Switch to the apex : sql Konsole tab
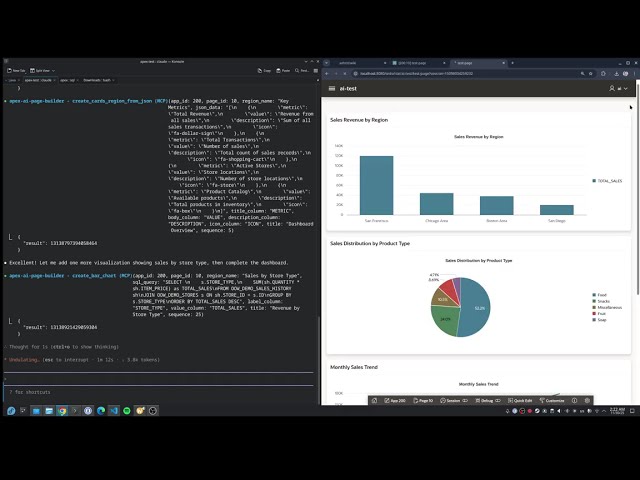The image size is (640, 480). [67, 80]
